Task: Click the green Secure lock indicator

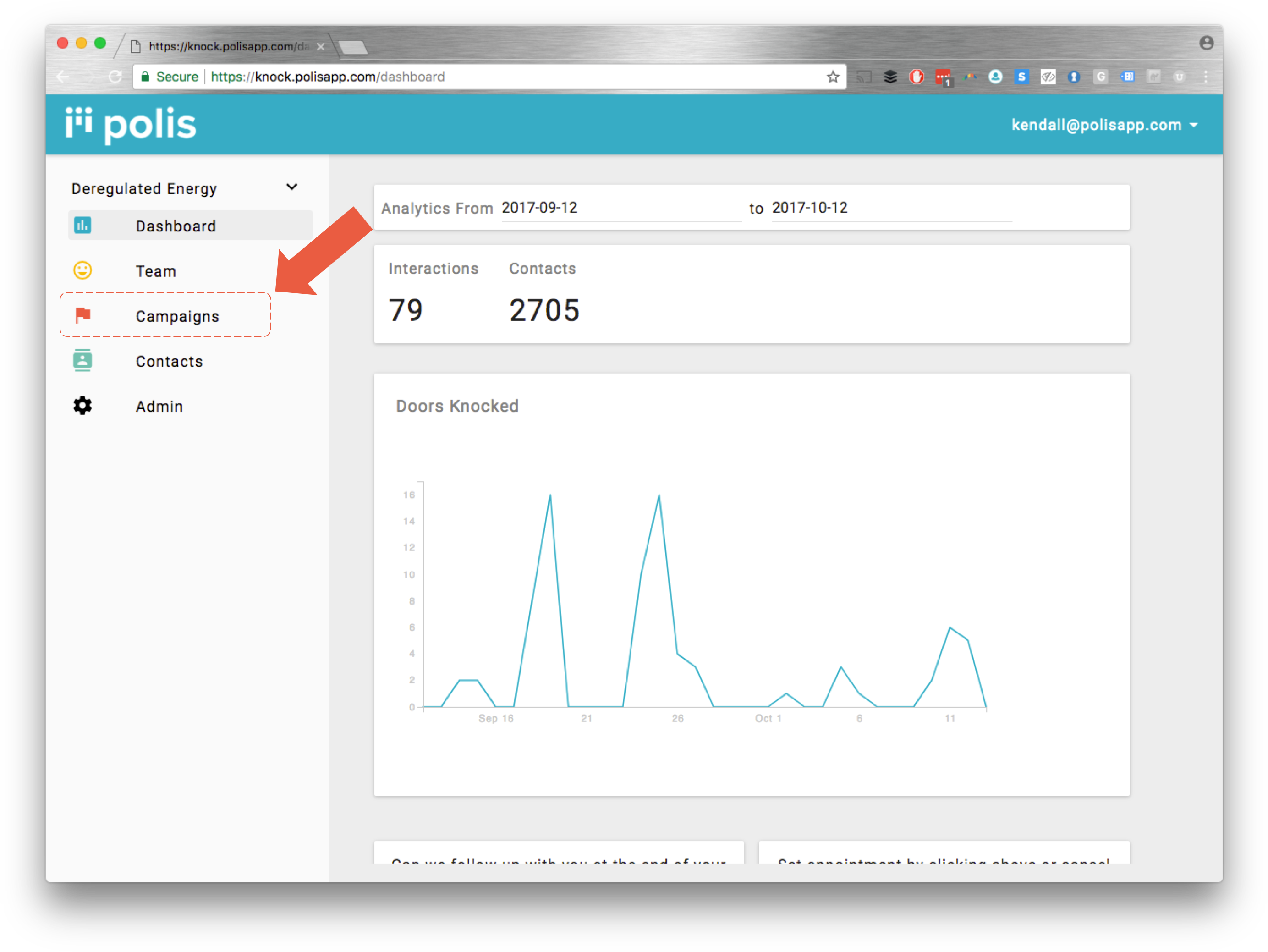Action: coord(170,77)
